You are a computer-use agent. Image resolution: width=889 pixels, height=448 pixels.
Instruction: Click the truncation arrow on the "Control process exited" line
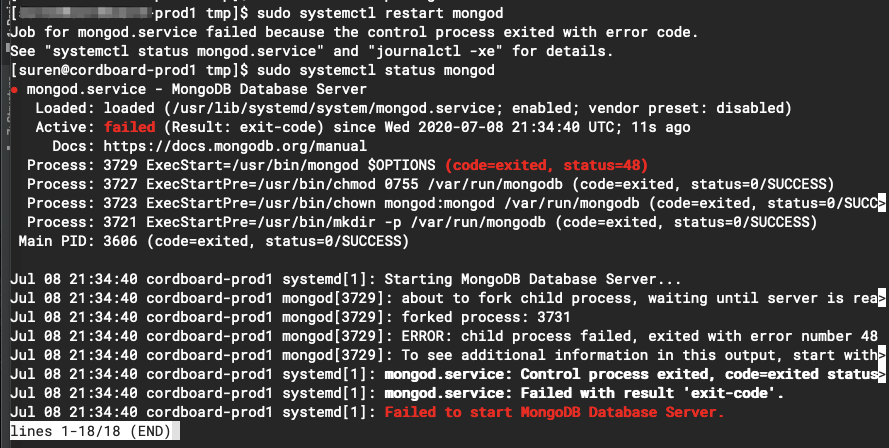[x=881, y=374]
